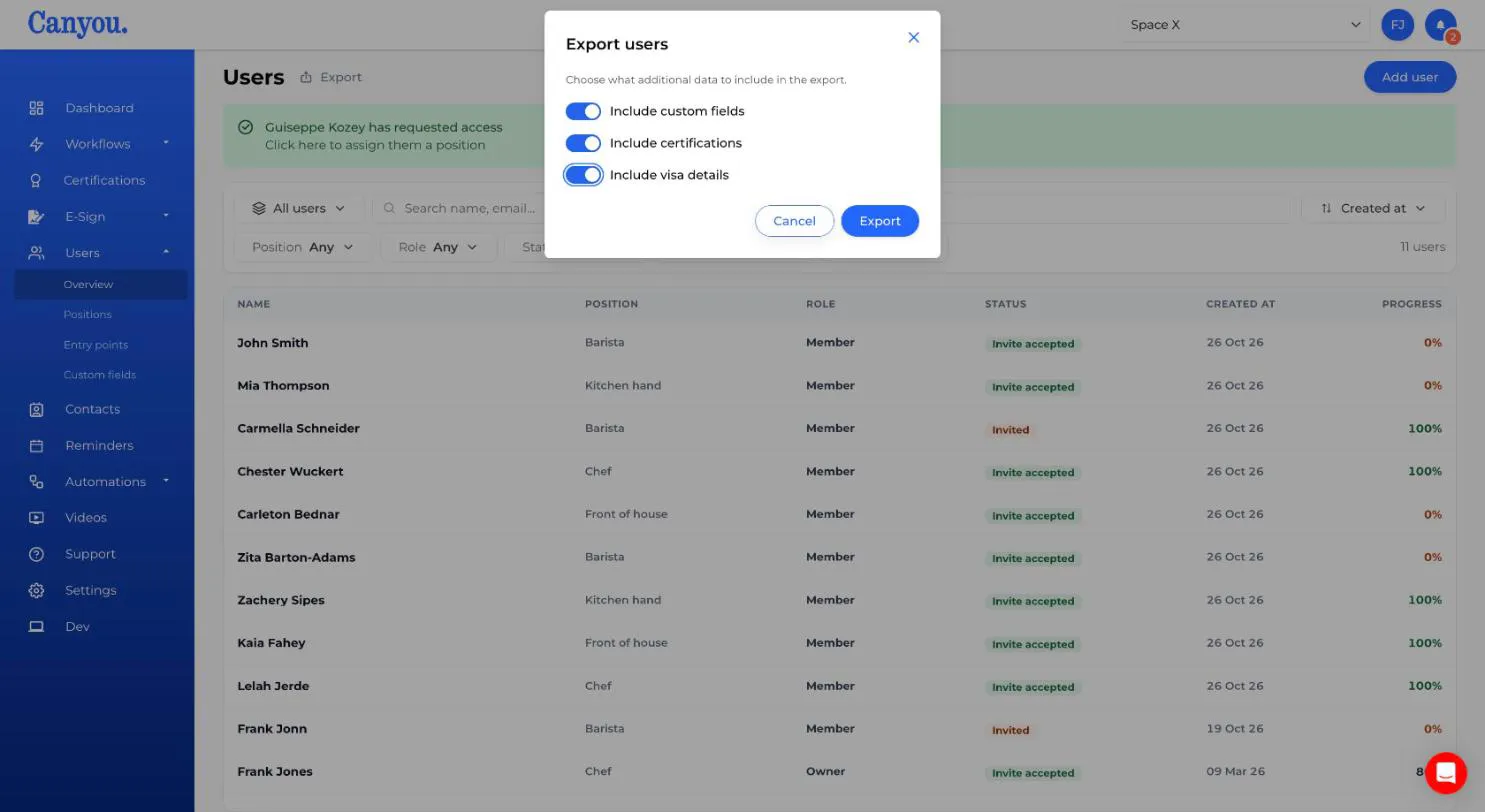Click the Videos play icon

pos(36,518)
